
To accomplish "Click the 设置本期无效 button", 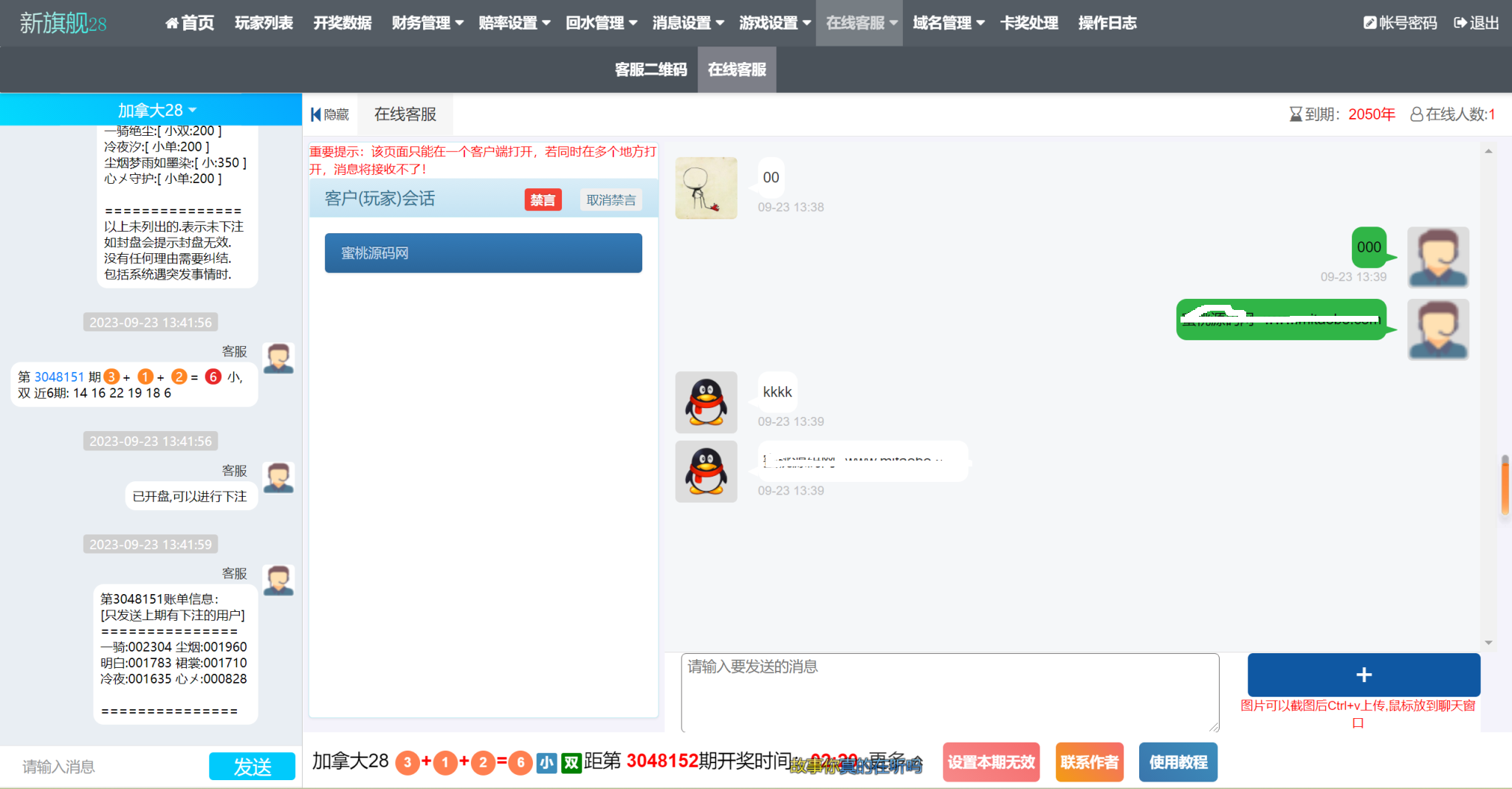I will coord(991,762).
